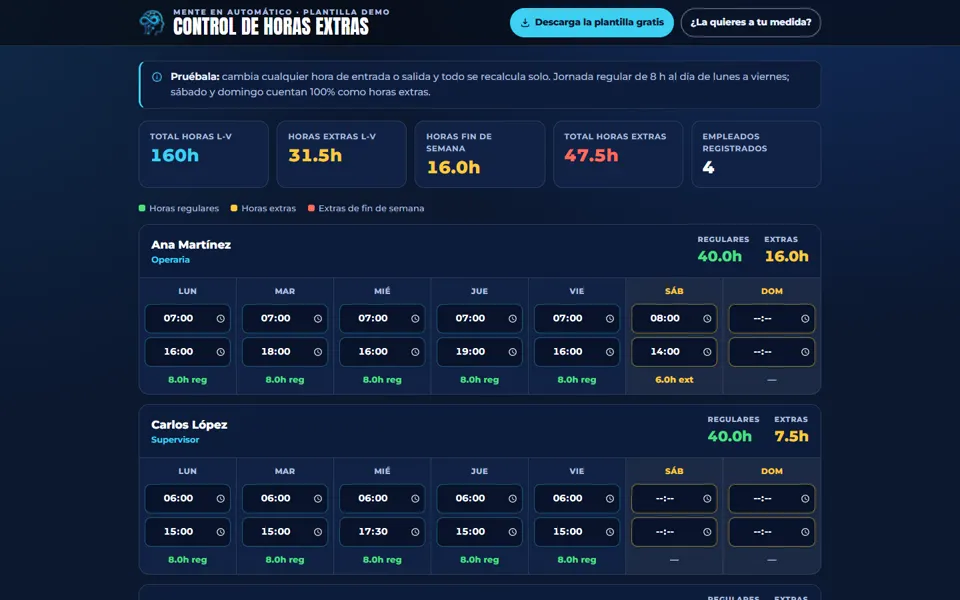Click Ana Martínez's extras total 16.0h
The height and width of the screenshot is (600, 960).
[x=787, y=257]
